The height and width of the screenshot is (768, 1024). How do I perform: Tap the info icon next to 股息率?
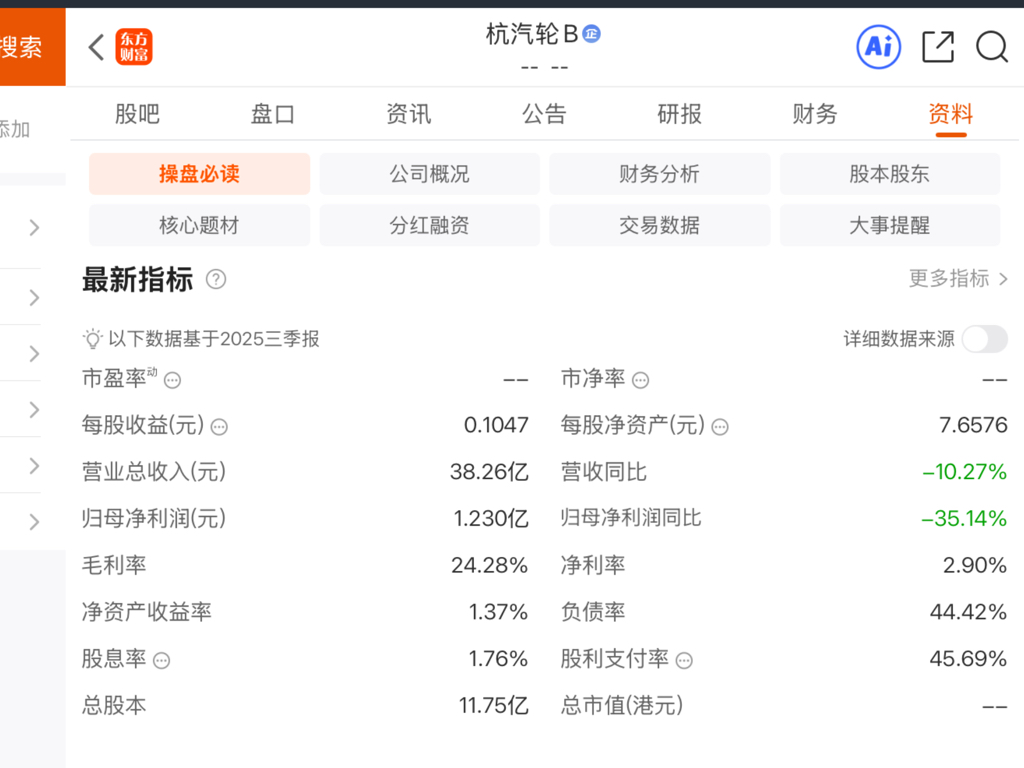pyautogui.click(x=161, y=660)
